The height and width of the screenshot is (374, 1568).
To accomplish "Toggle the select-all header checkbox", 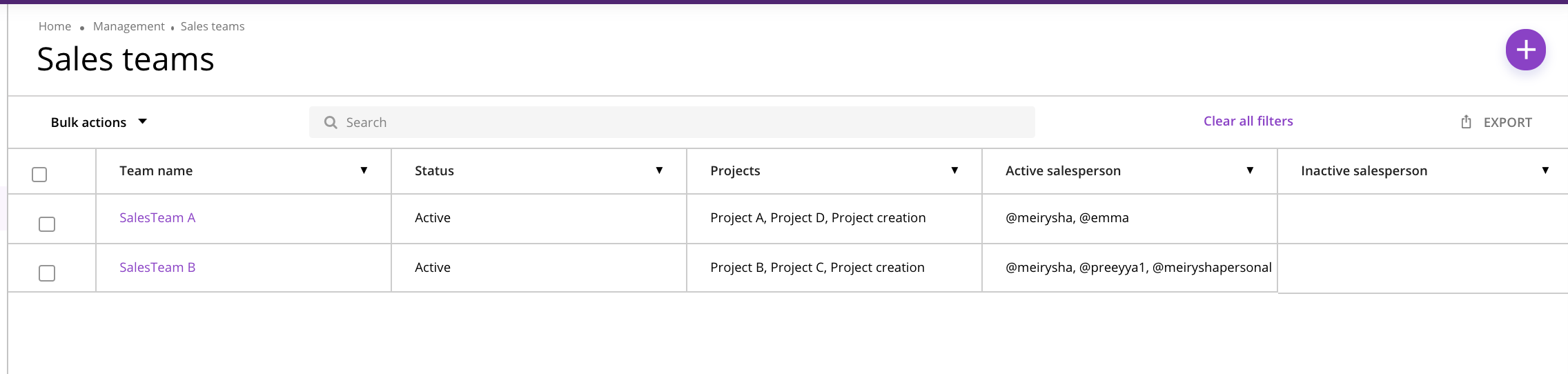I will click(x=39, y=175).
